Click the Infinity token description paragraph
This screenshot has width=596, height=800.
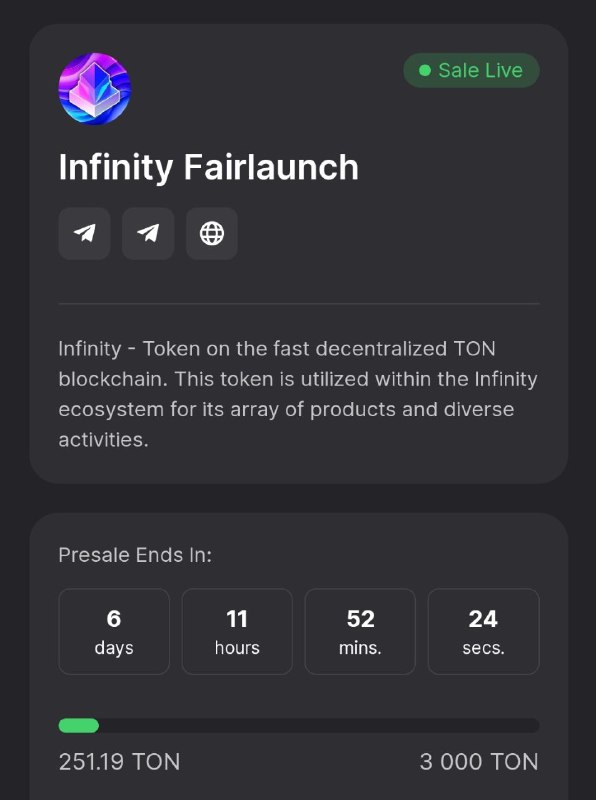pyautogui.click(x=298, y=394)
